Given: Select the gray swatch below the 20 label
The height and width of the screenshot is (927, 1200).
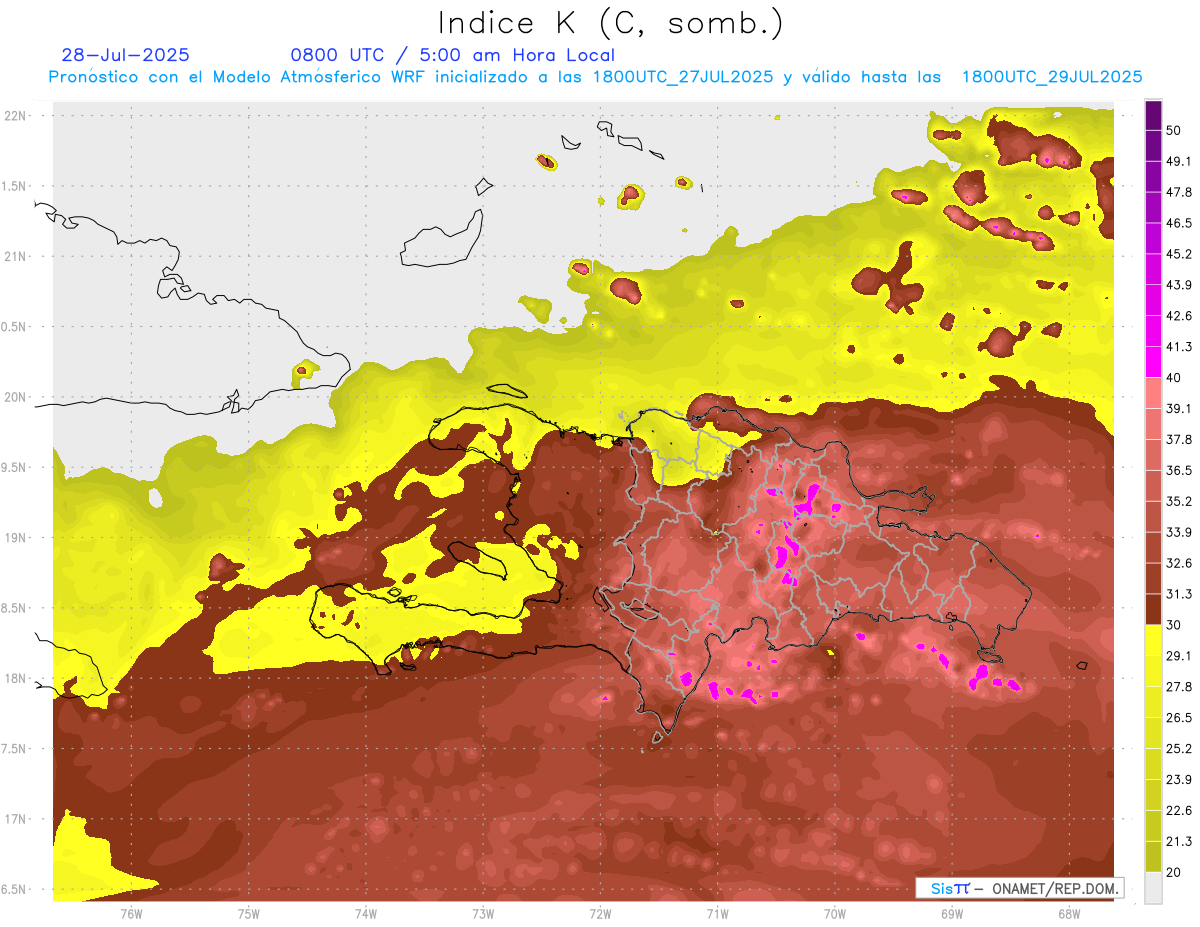Looking at the screenshot, I should (x=1153, y=887).
